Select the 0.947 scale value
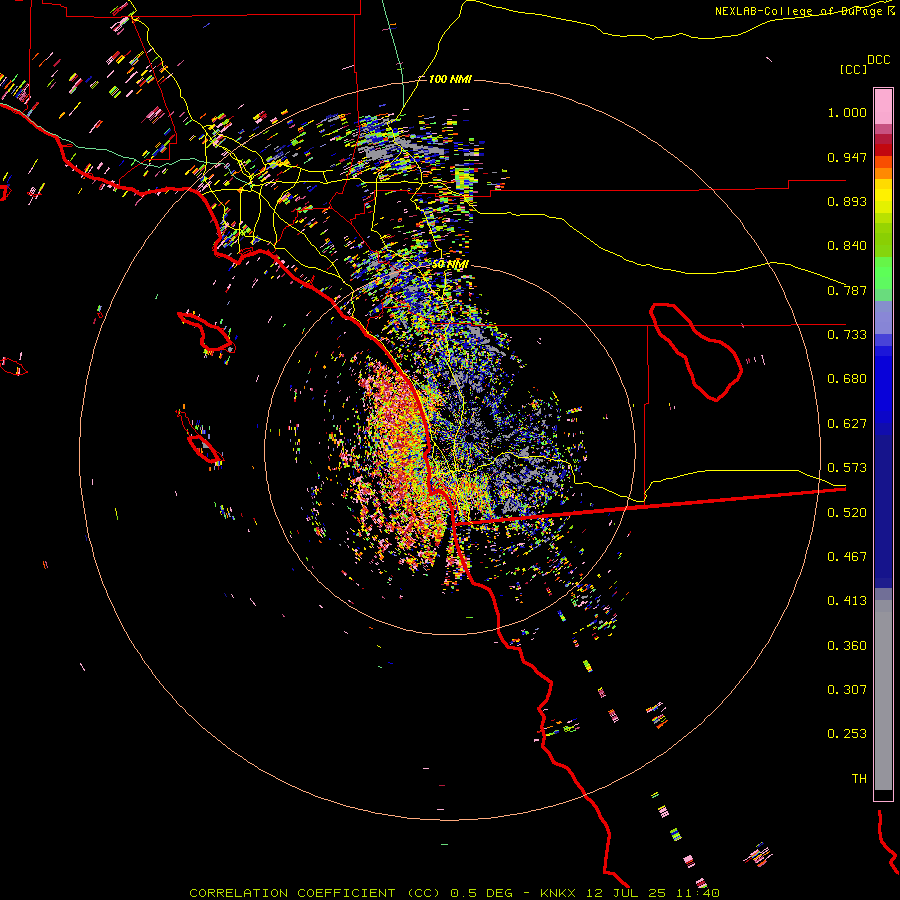Screen dimensions: 900x900 pyautogui.click(x=847, y=158)
